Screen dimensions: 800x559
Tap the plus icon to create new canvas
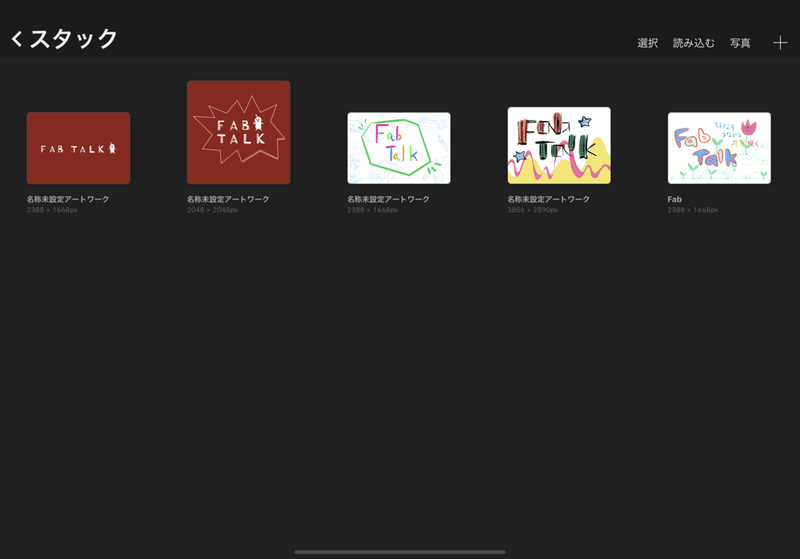pos(780,43)
